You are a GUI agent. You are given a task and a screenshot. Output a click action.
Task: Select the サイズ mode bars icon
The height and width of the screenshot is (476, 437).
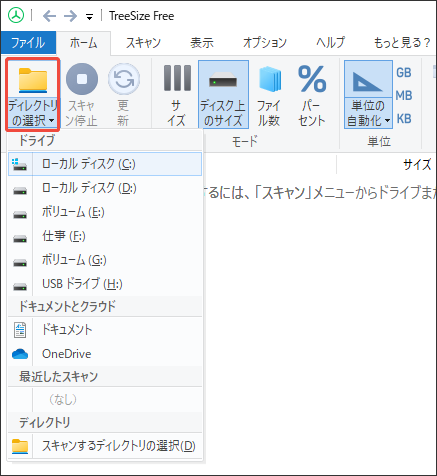pos(177,78)
